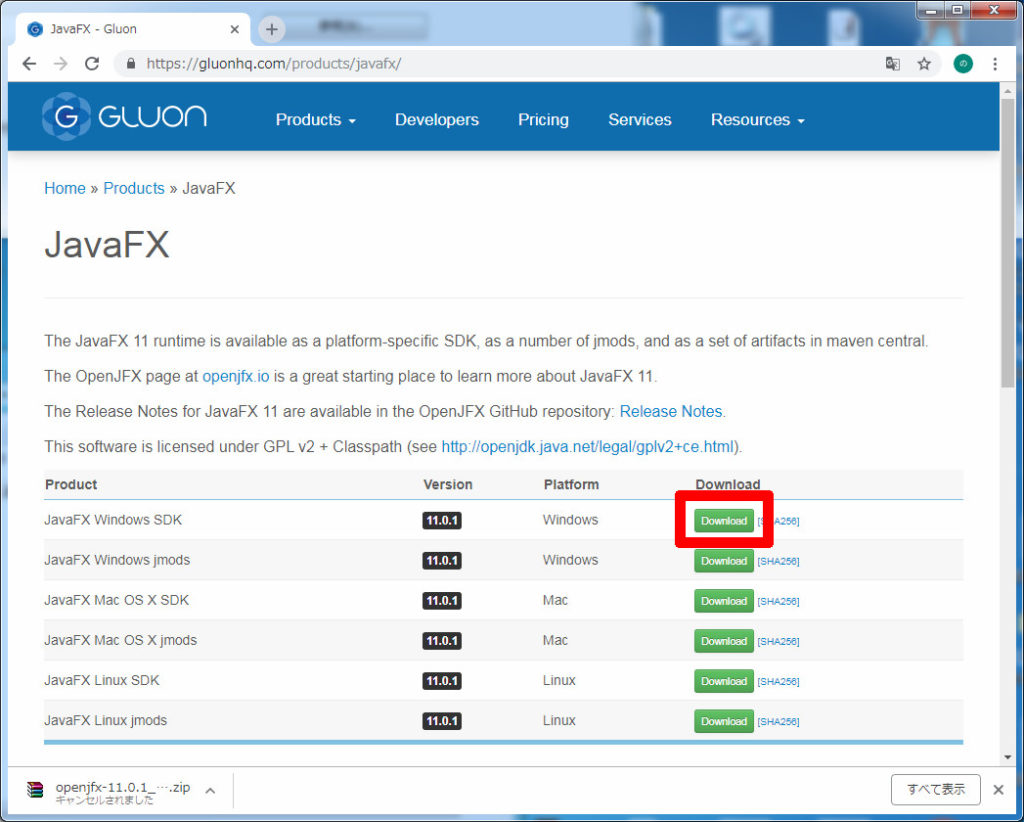
Task: View site security via the padlock icon
Action: click(130, 62)
